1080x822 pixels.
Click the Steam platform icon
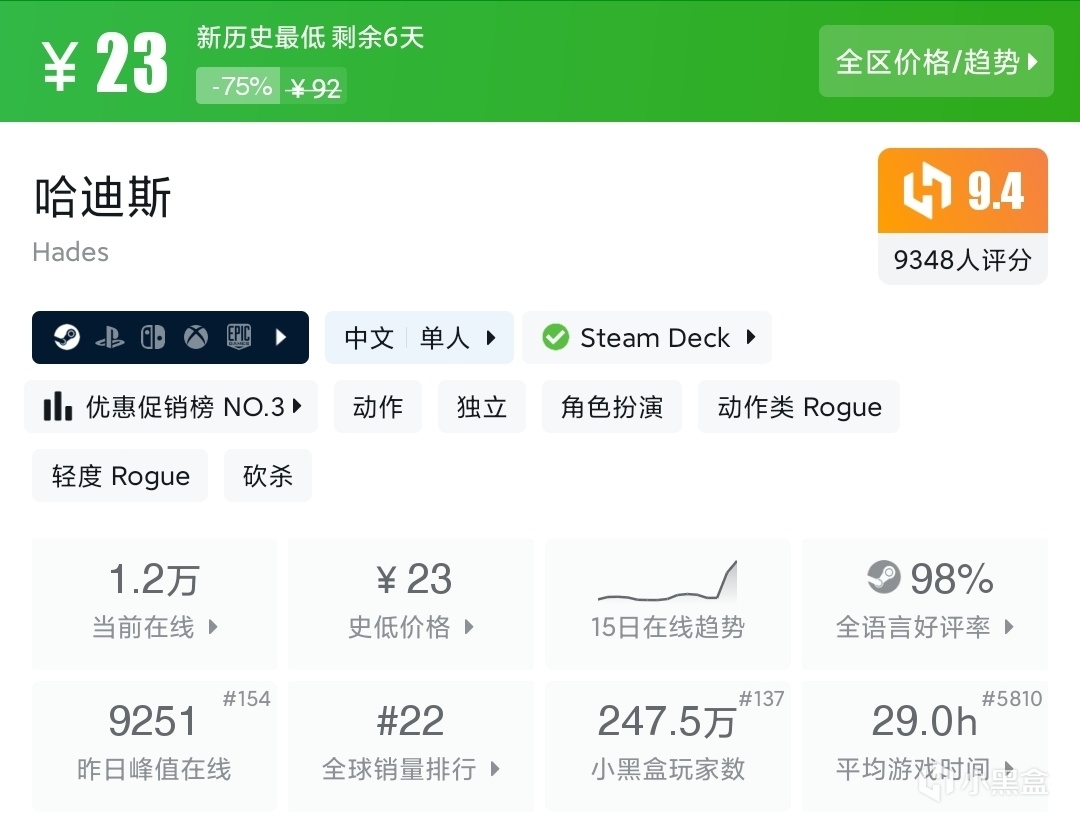pos(67,338)
